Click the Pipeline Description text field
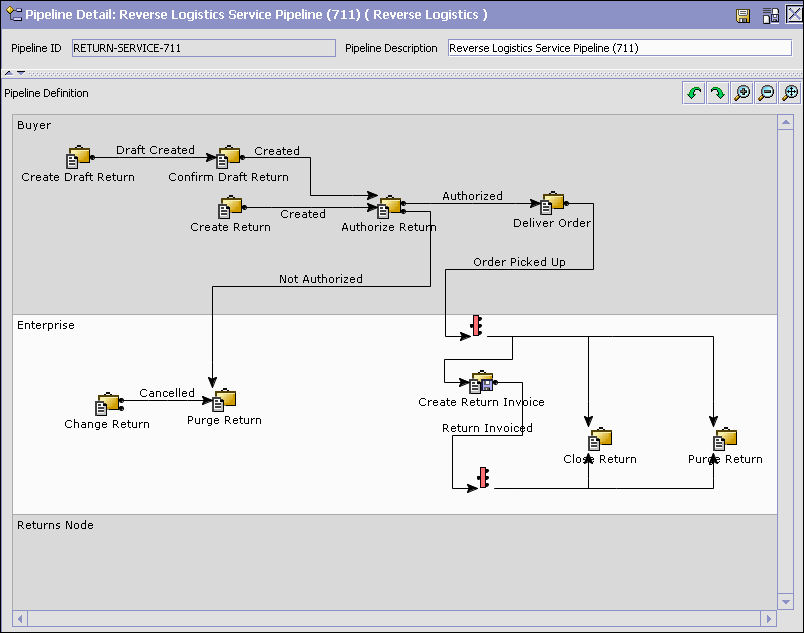Viewport: 804px width, 633px height. 620,48
